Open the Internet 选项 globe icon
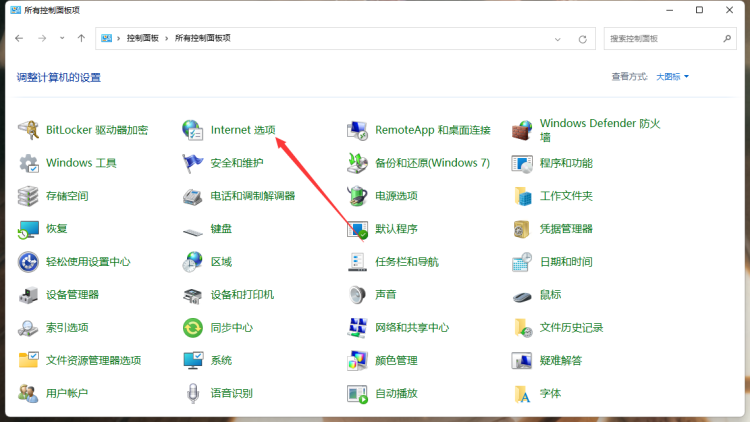The width and height of the screenshot is (750, 422). pyautogui.click(x=193, y=130)
